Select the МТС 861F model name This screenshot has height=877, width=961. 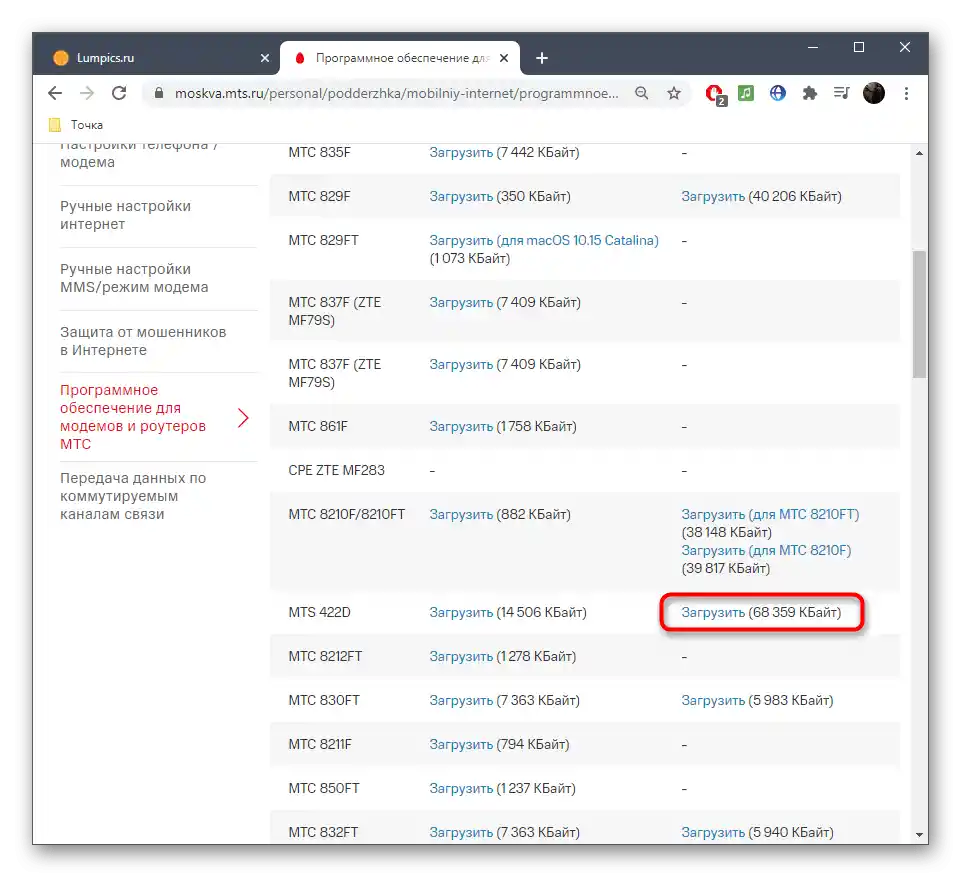(x=318, y=427)
